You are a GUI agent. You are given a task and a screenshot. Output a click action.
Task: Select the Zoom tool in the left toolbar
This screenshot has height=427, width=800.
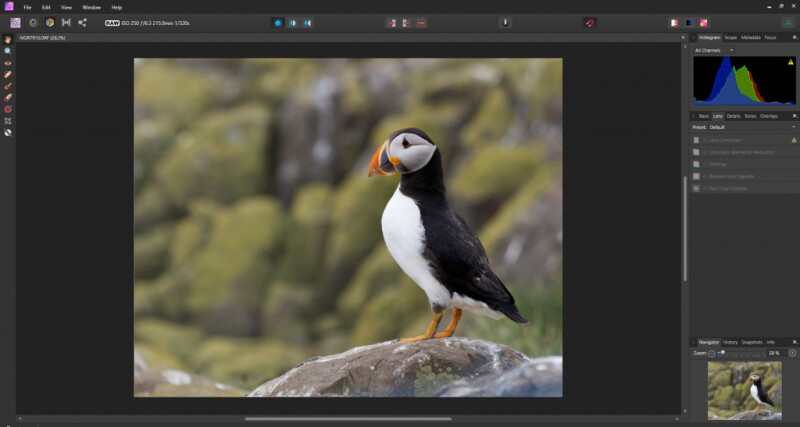click(x=7, y=50)
